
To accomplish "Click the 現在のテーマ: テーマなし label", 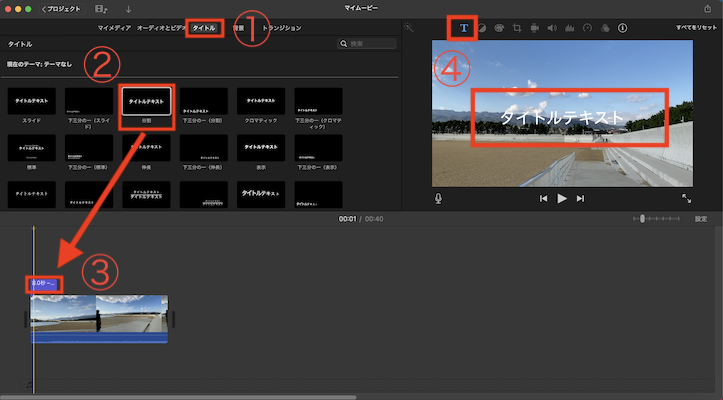I will pyautogui.click(x=39, y=64).
